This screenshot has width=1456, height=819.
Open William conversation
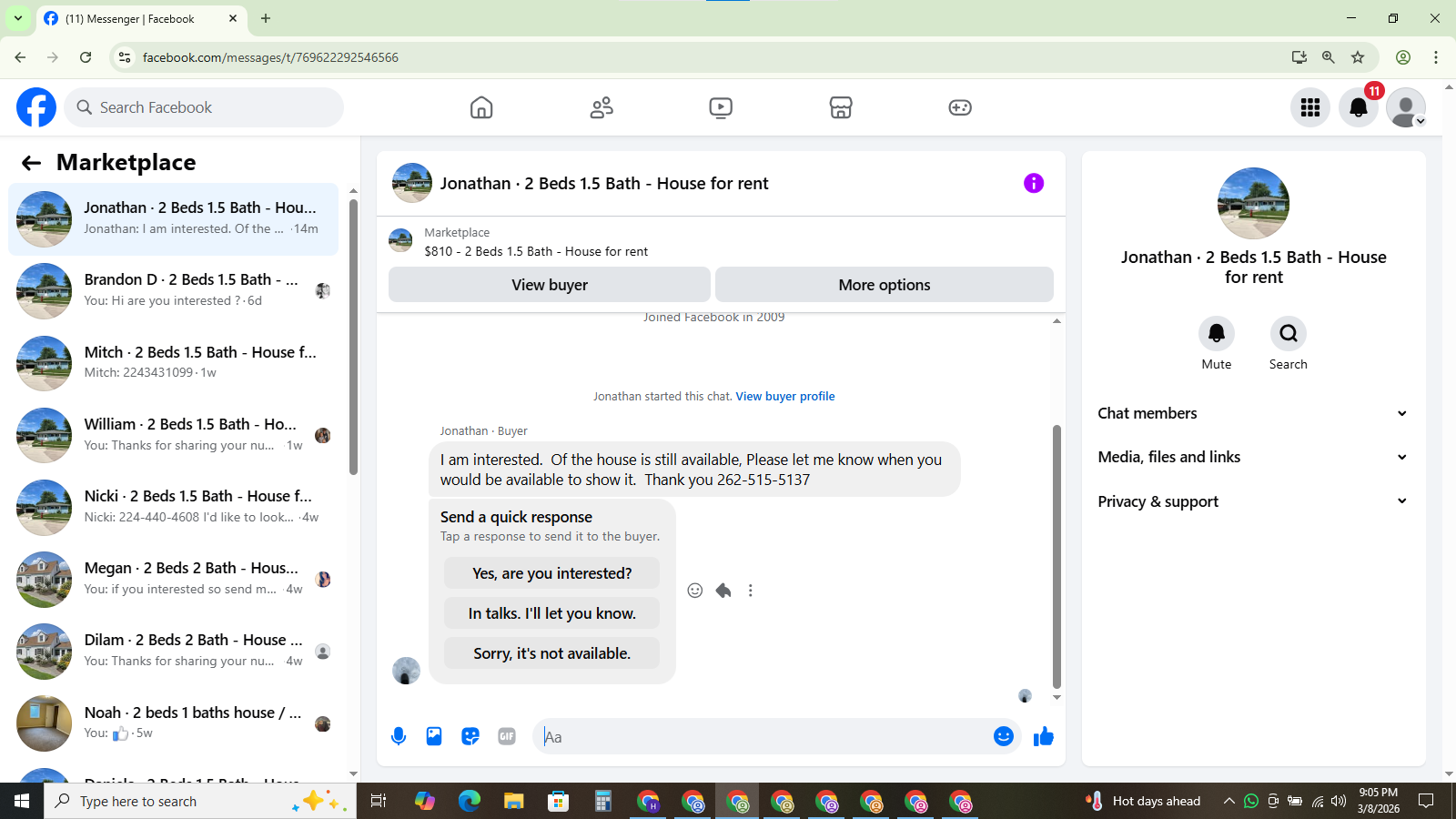pos(173,435)
